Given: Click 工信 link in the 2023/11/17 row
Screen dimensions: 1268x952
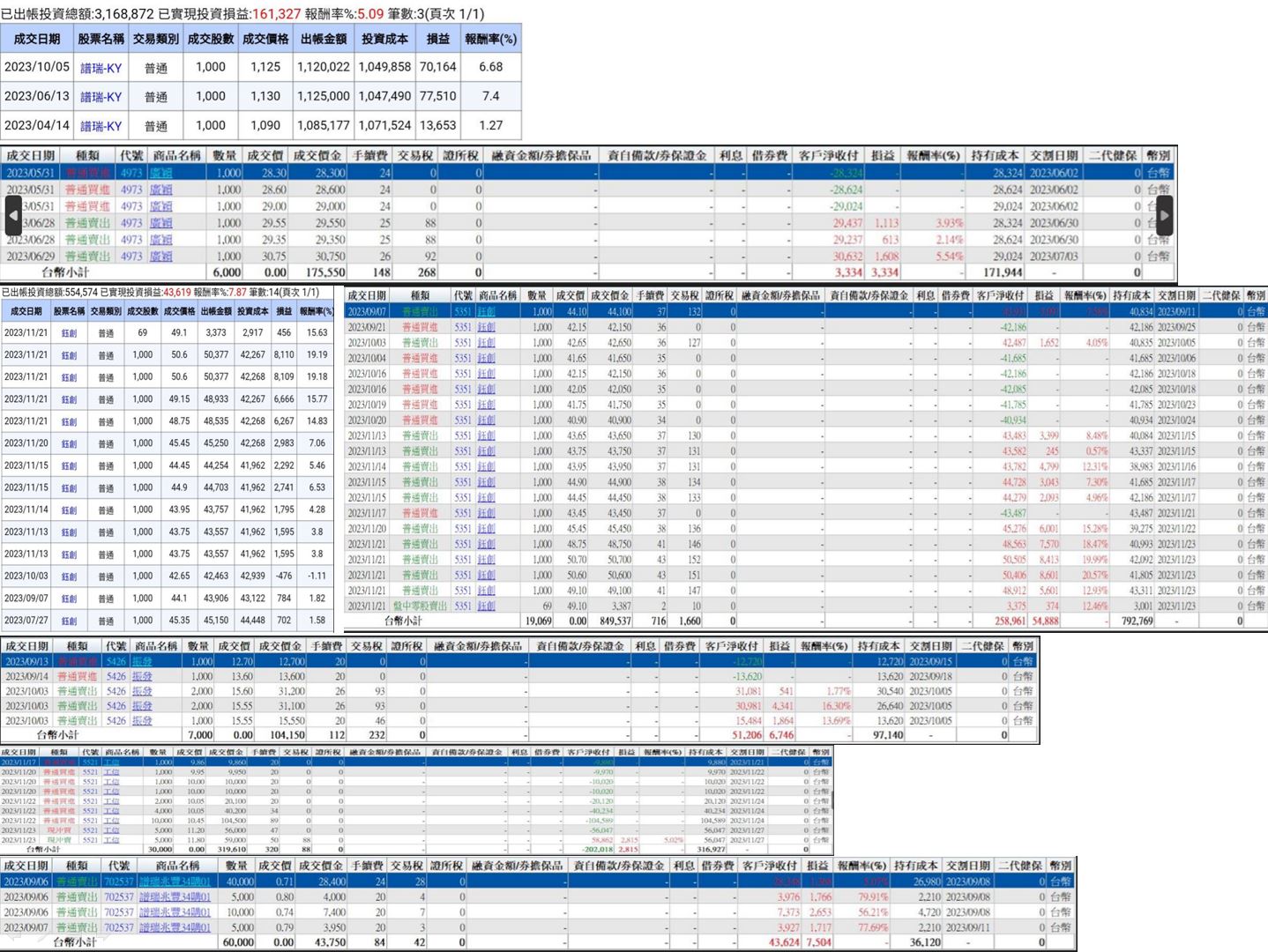Looking at the screenshot, I should tap(111, 762).
